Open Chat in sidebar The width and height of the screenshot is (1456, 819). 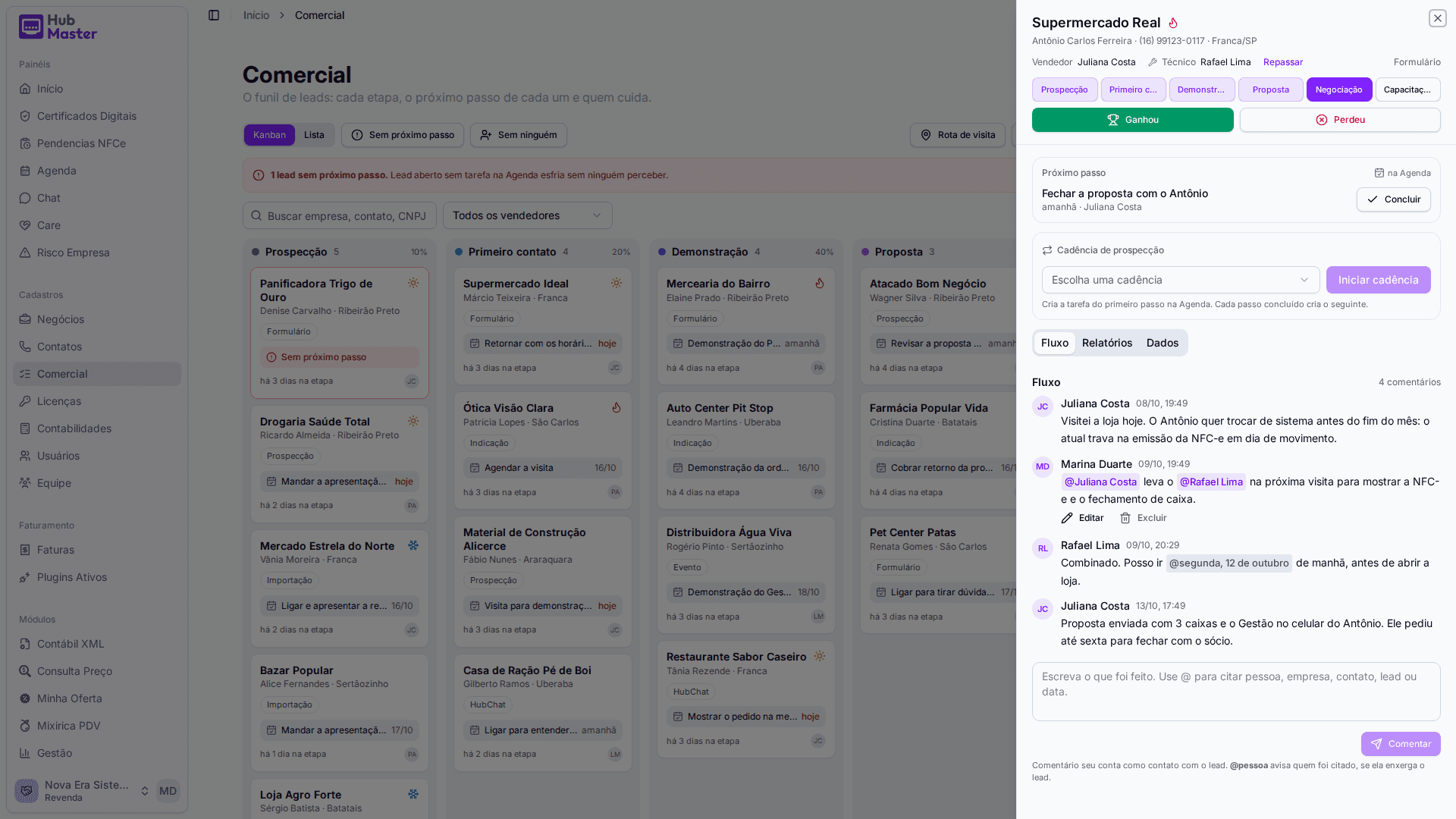coord(97,198)
